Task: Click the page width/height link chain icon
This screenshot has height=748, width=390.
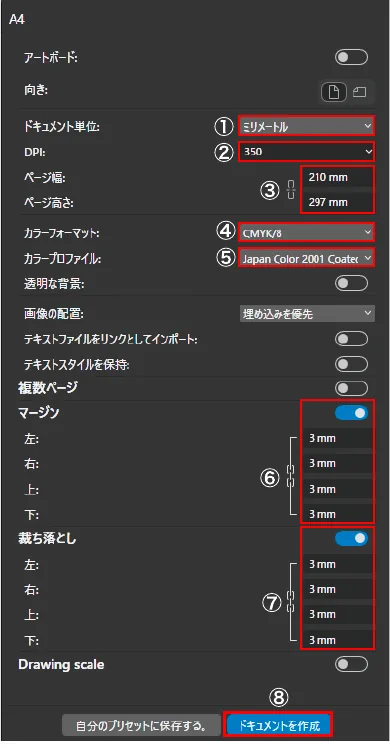Action: click(290, 190)
